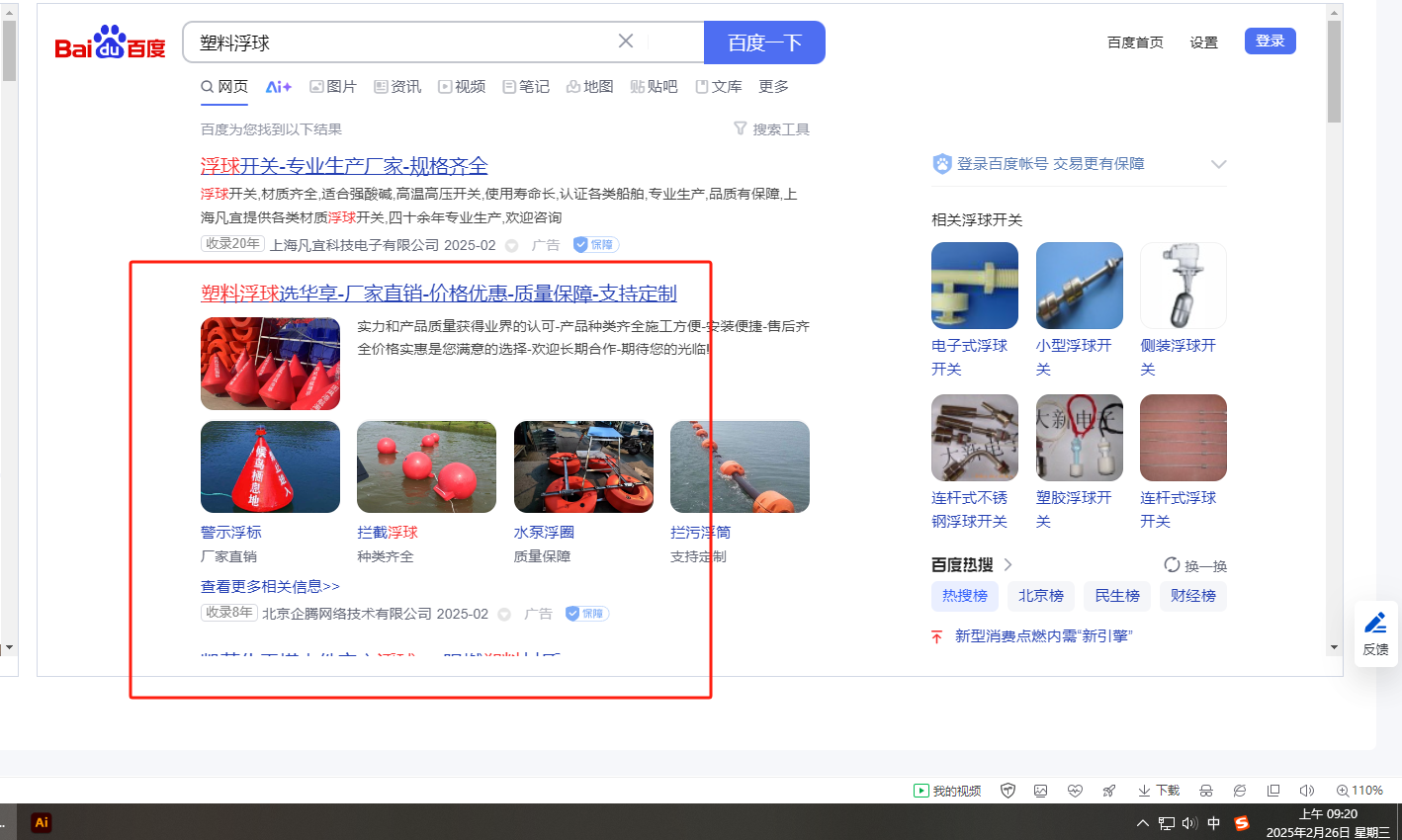Open Adobe Illustrator from the taskbar

(x=41, y=822)
